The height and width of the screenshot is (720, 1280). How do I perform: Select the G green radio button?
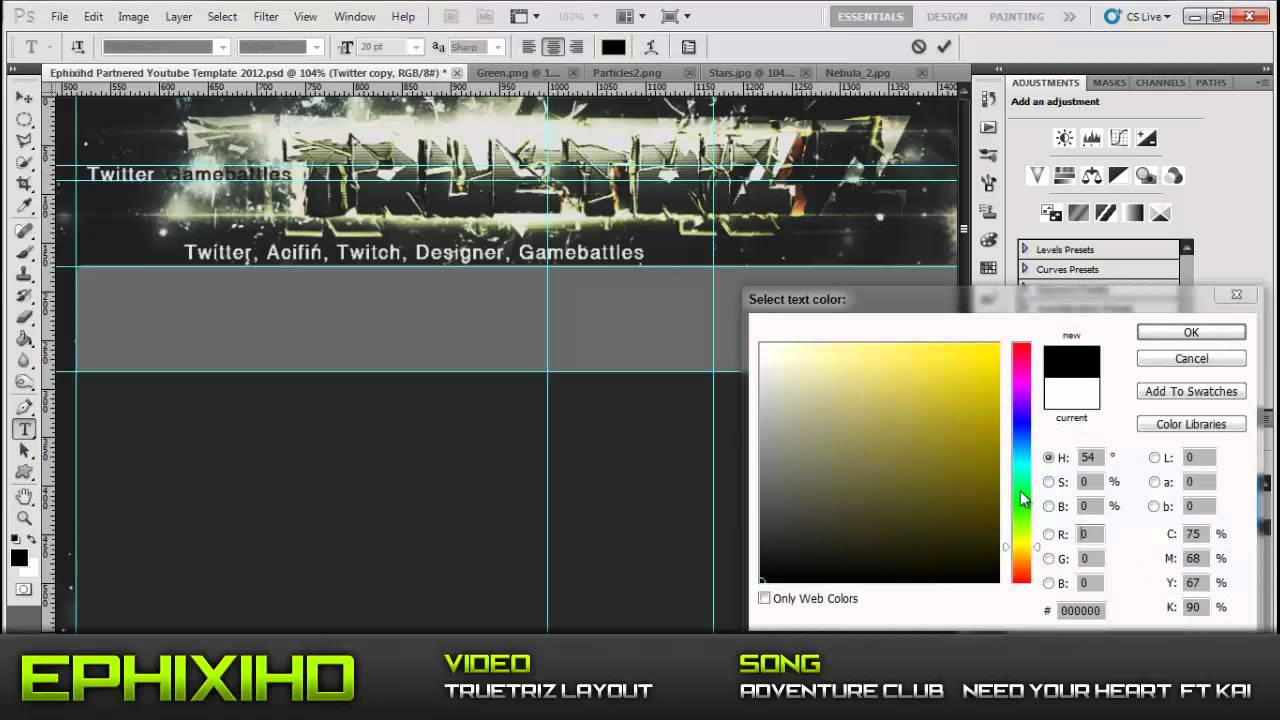pyautogui.click(x=1048, y=559)
